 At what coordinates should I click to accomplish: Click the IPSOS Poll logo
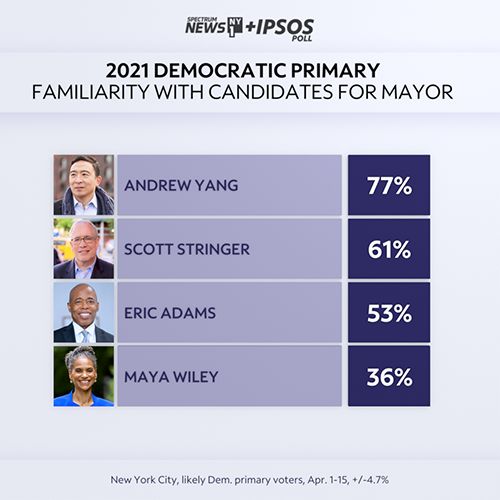[x=285, y=30]
